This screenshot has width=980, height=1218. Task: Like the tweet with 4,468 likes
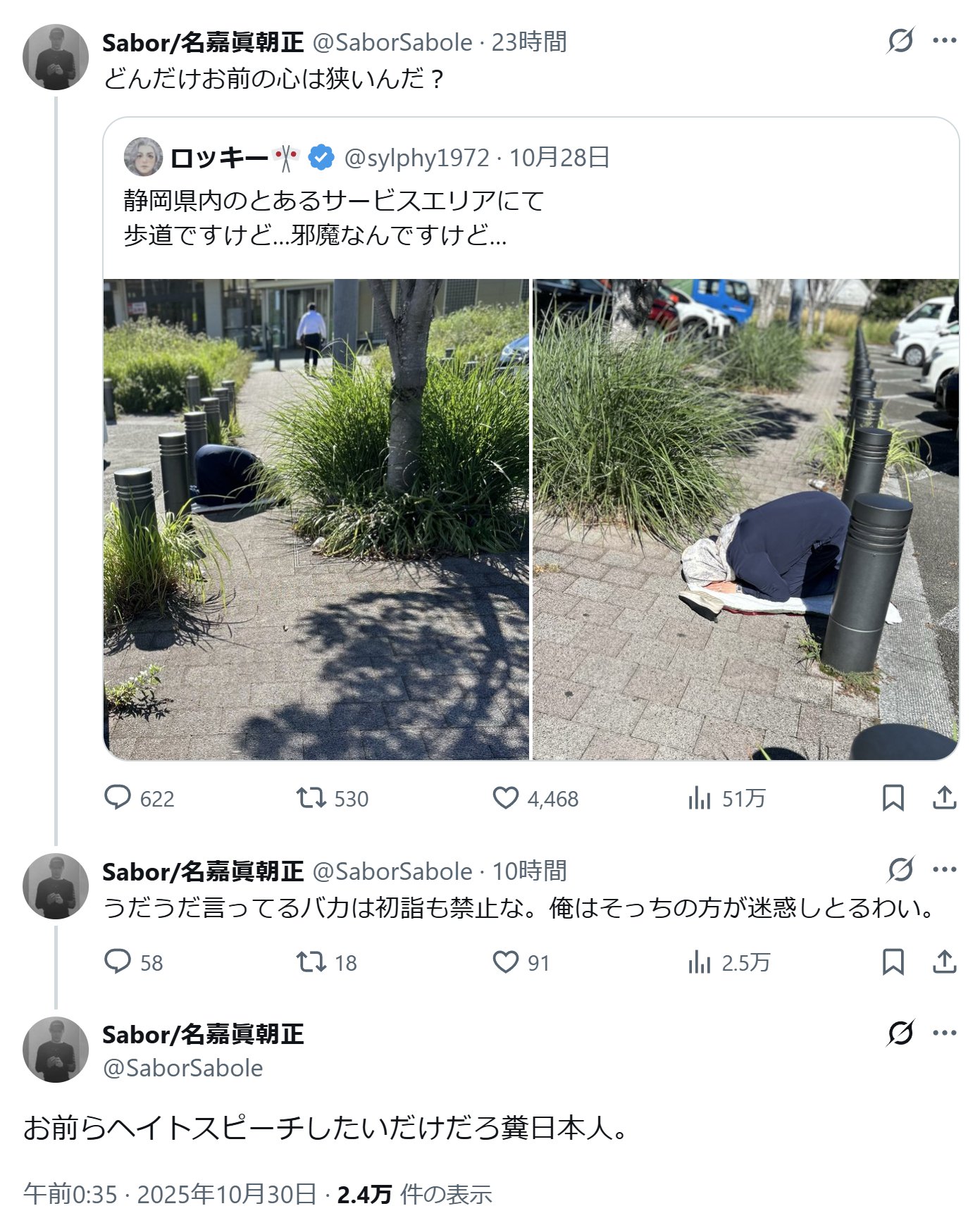tap(535, 798)
